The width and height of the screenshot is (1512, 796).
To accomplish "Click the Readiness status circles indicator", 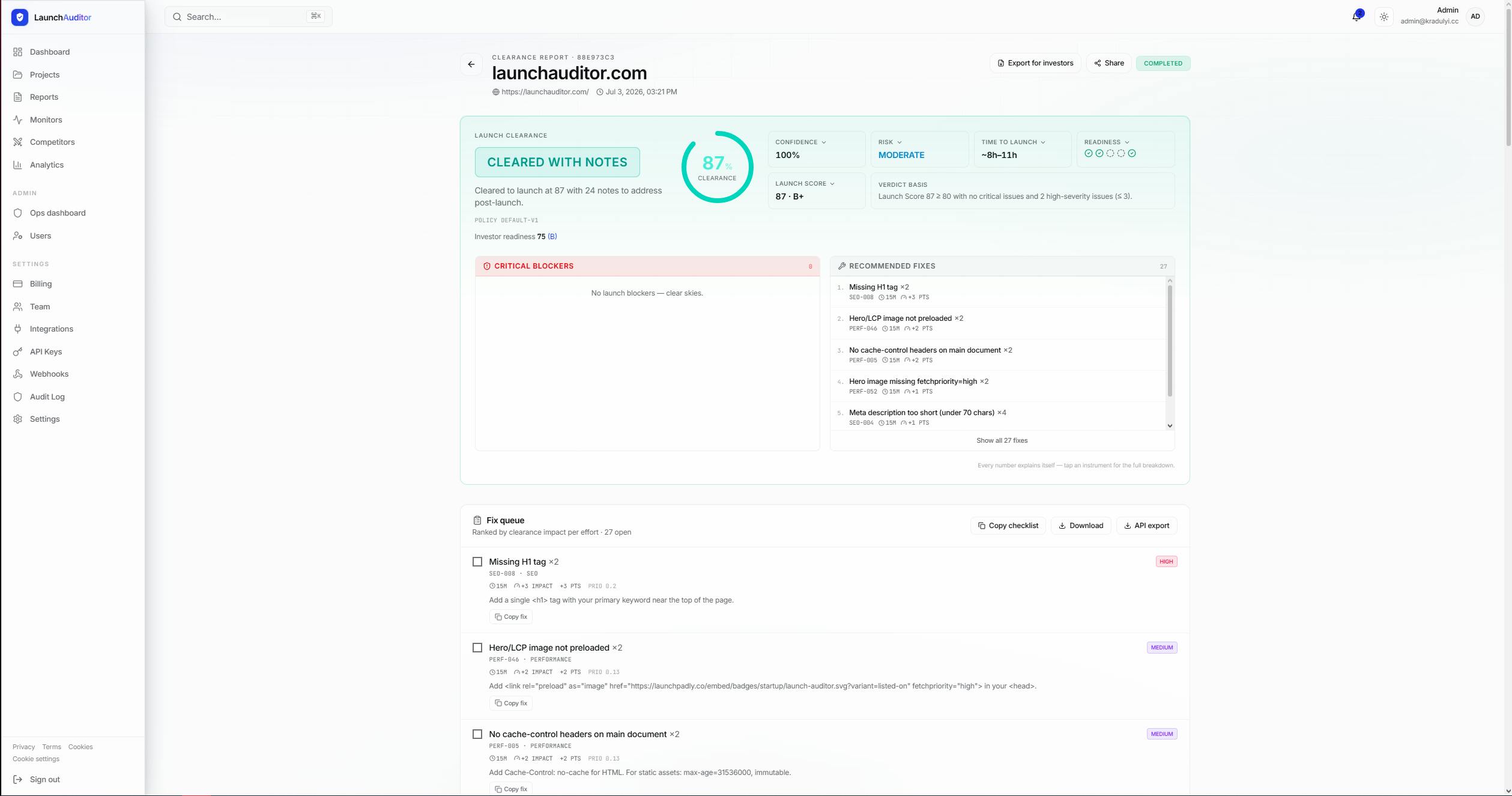I will pyautogui.click(x=1110, y=154).
